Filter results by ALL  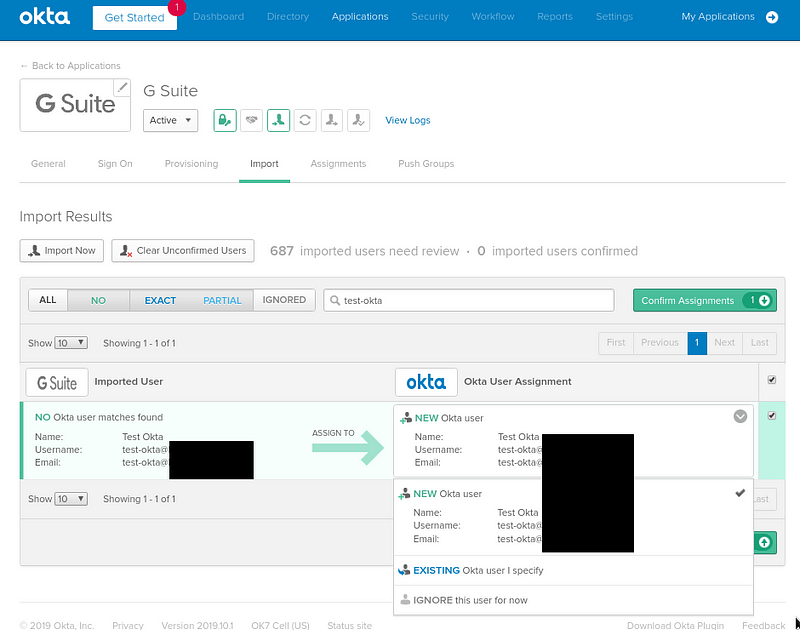pos(48,300)
